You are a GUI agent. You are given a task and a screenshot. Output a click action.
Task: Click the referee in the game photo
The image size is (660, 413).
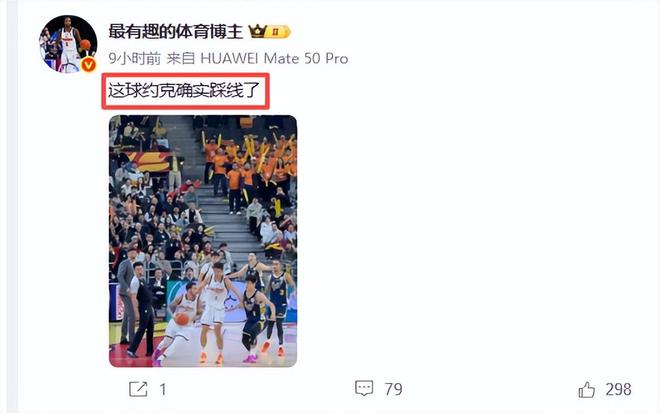point(141,309)
